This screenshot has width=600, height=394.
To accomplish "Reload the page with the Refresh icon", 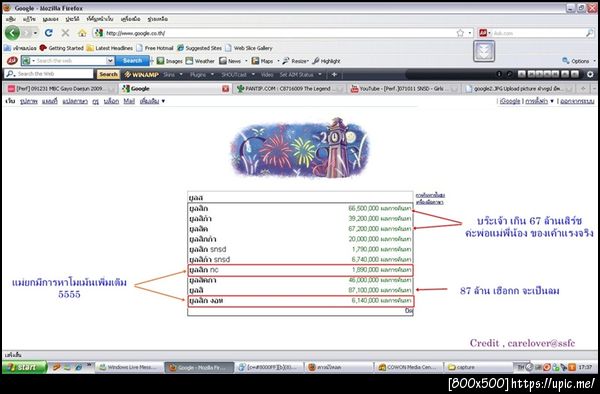I will click(48, 33).
